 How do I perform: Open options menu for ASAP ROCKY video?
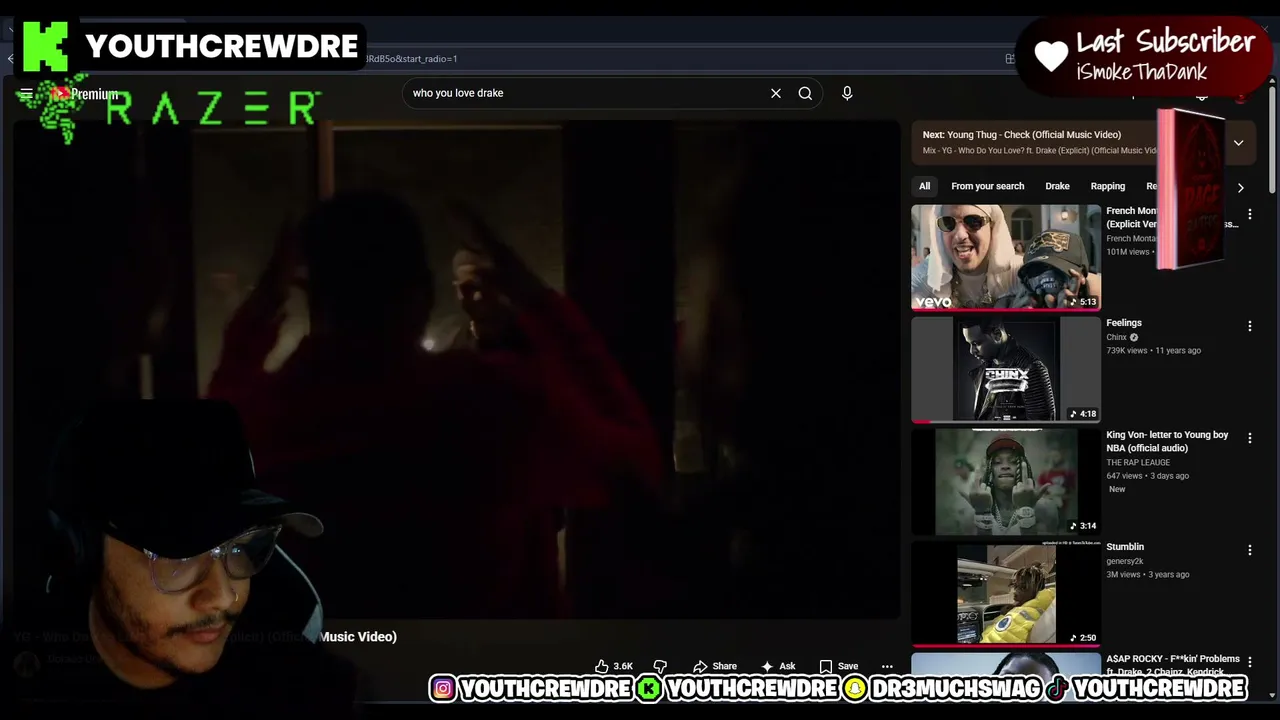pos(1249,662)
